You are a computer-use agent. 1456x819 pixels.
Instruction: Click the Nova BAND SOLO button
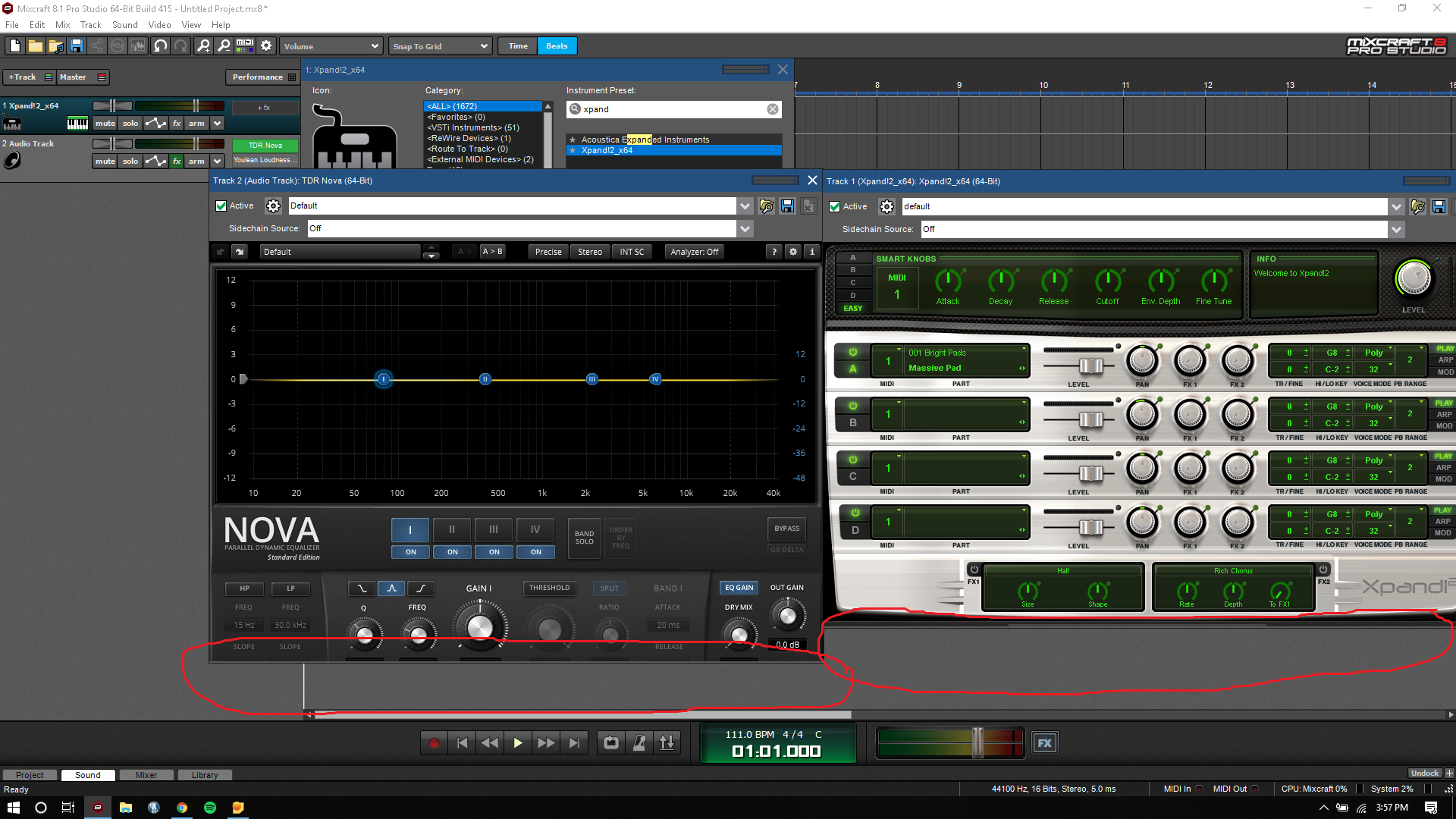pos(584,538)
